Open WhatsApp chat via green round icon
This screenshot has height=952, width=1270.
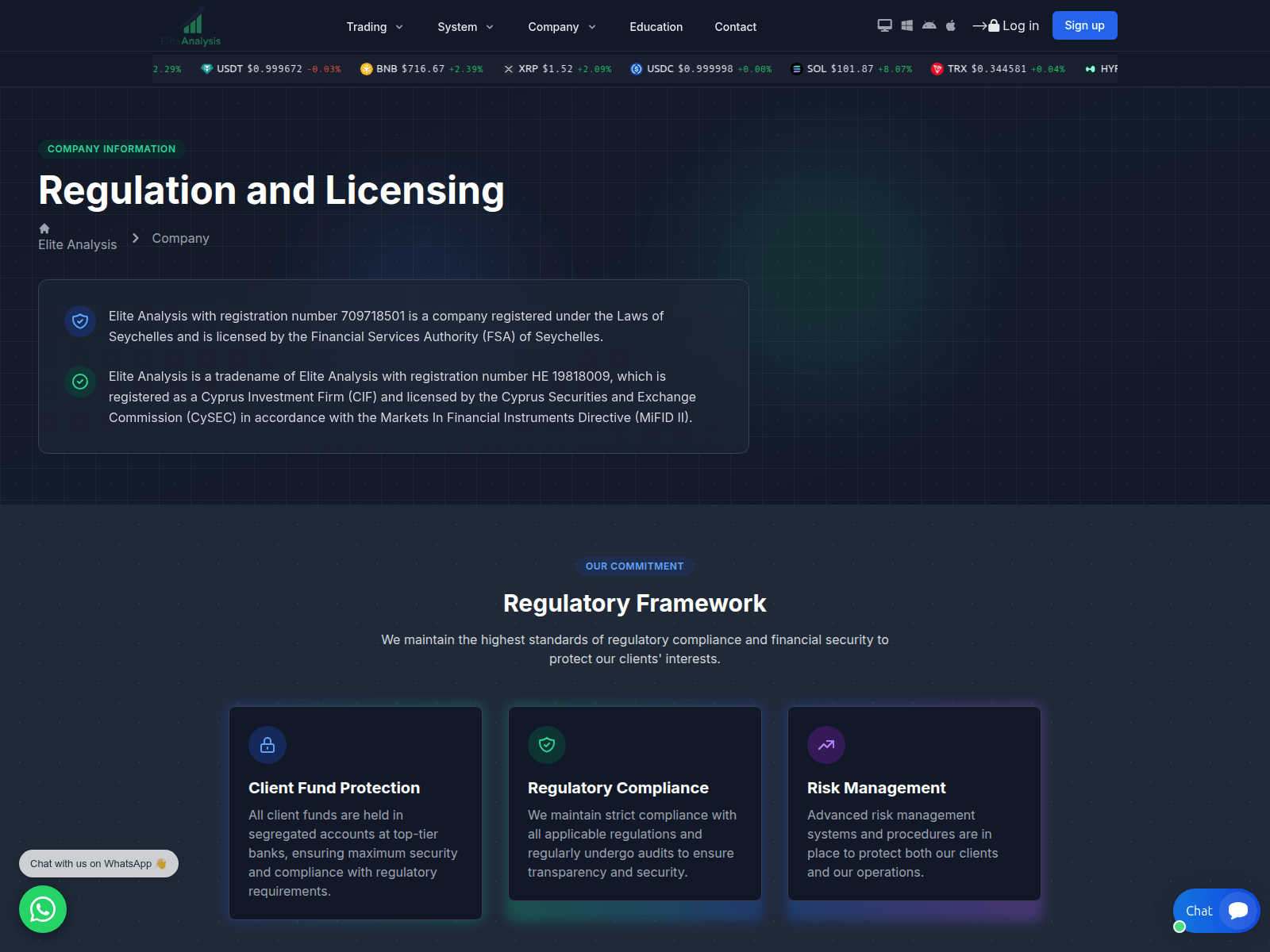coord(43,909)
